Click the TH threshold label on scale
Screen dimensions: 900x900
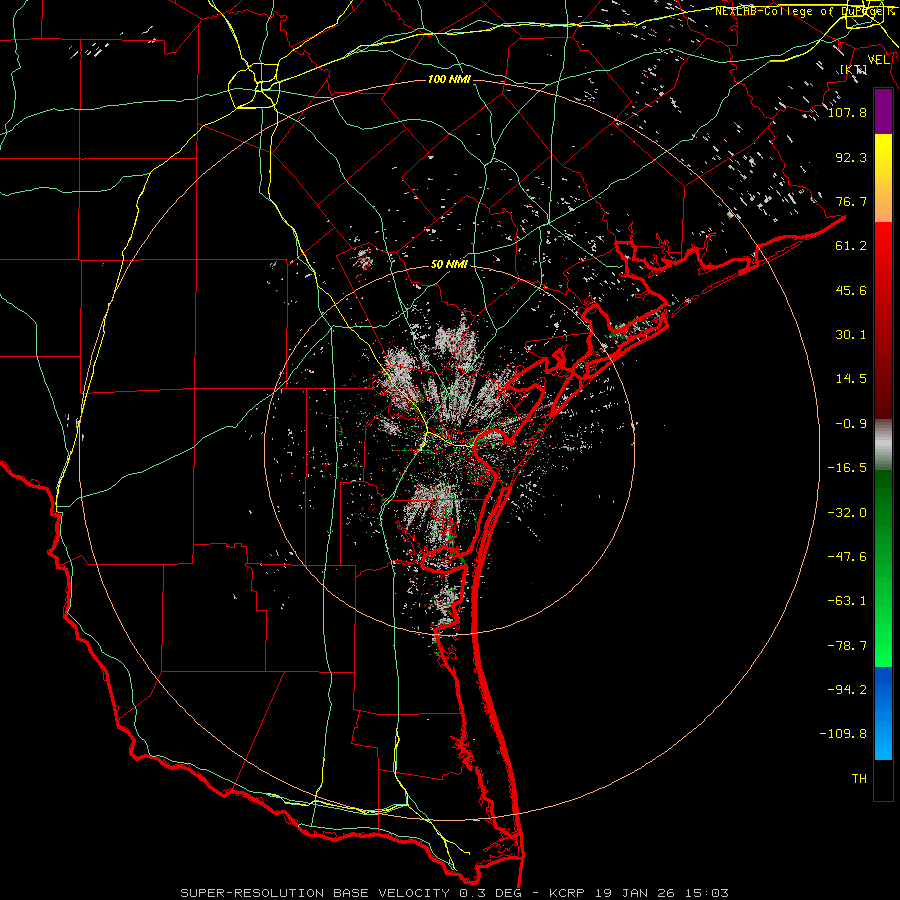coord(859,779)
